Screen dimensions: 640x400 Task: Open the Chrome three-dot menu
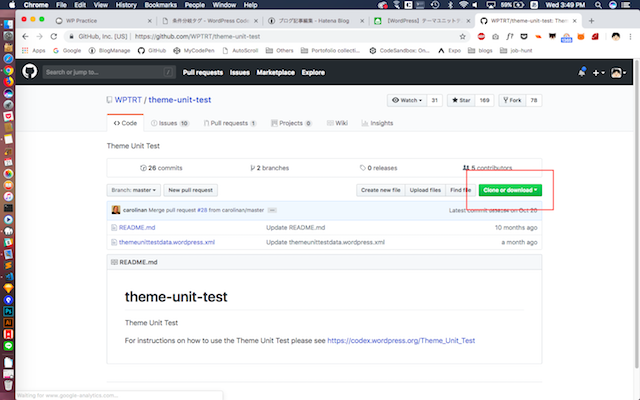[631, 37]
